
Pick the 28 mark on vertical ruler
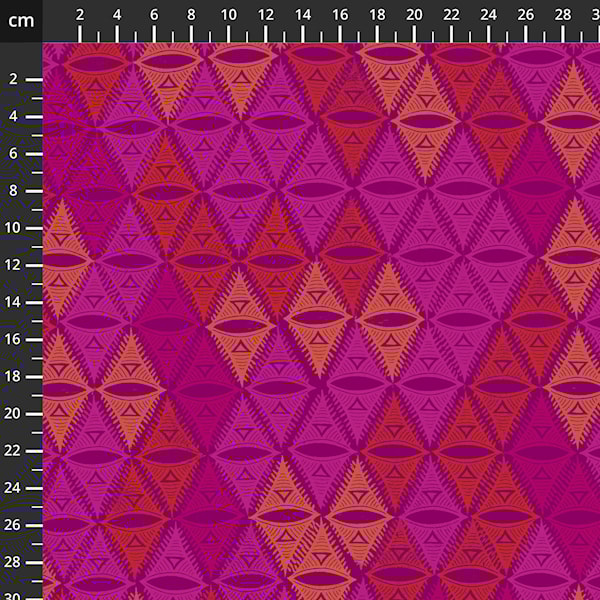pos(15,562)
